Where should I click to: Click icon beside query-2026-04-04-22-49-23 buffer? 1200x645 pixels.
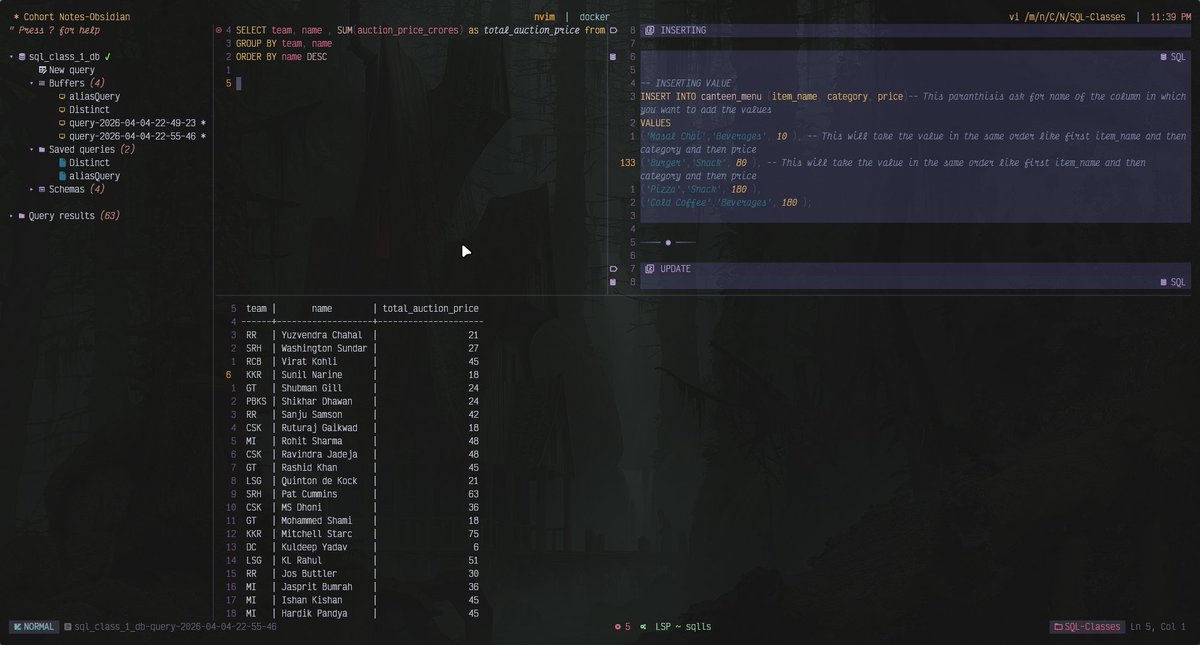click(x=62, y=123)
